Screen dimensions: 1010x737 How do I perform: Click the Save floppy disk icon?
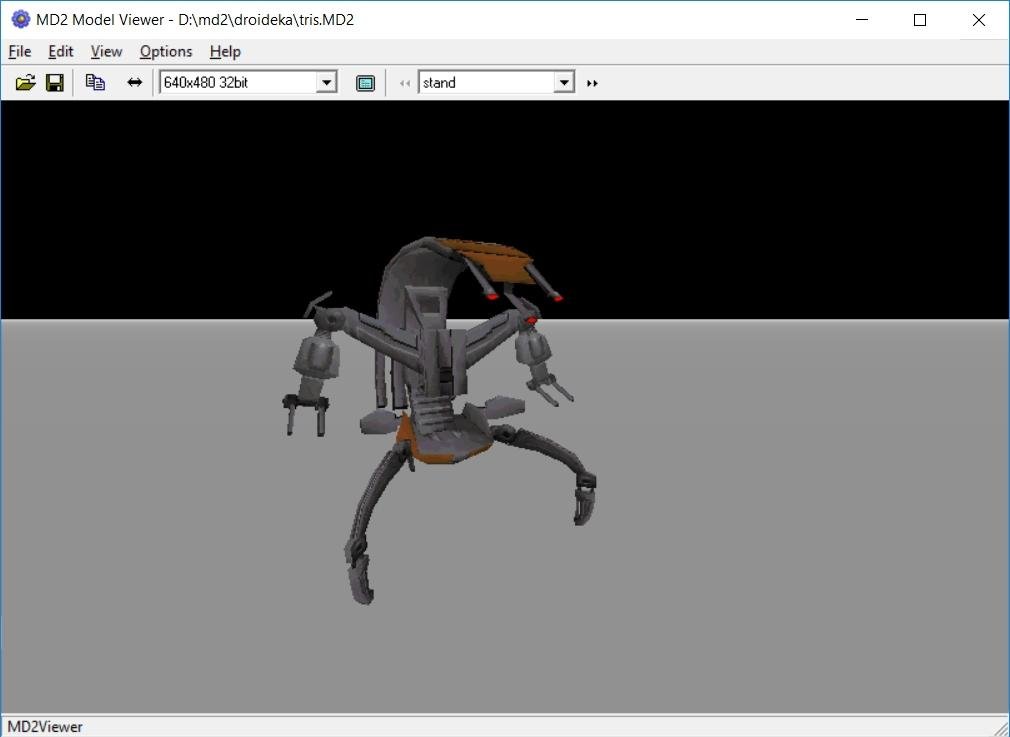coord(55,83)
